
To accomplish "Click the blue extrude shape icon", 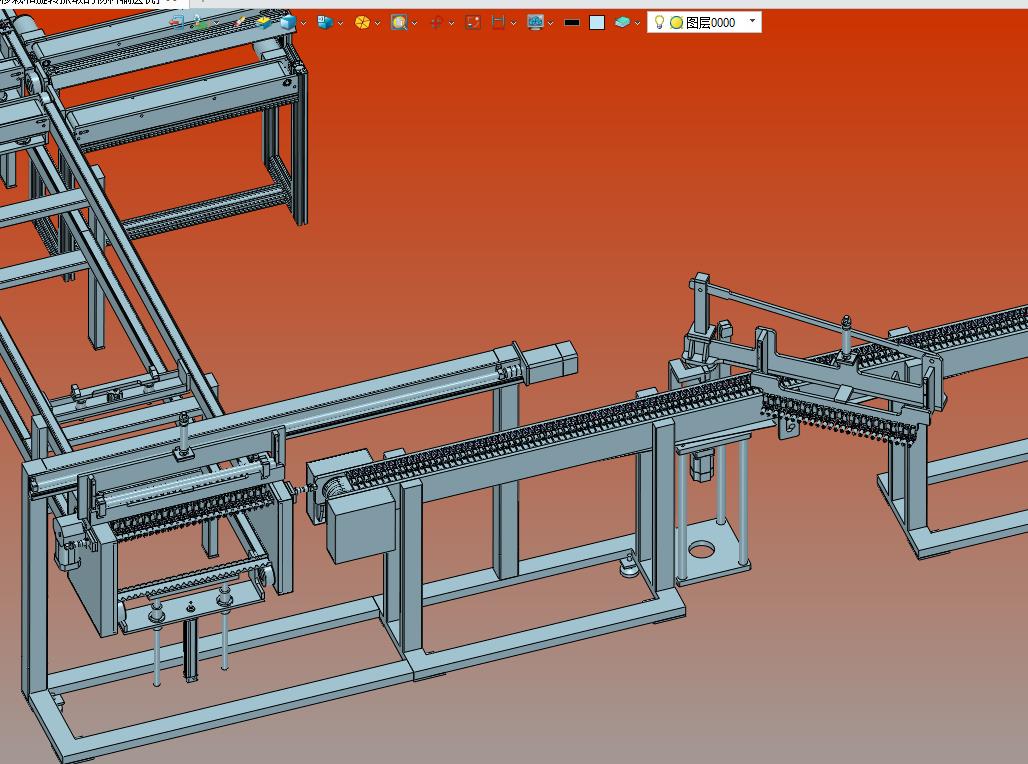I will click(x=325, y=22).
